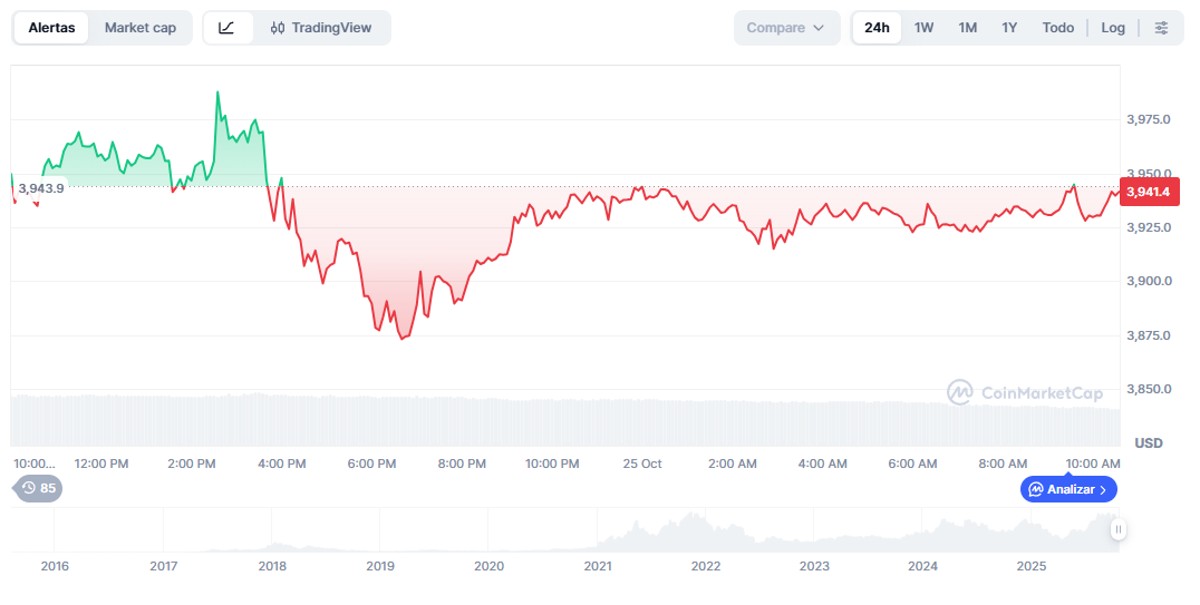
Task: Click the 10:00 AM time axis label
Action: click(x=1093, y=464)
